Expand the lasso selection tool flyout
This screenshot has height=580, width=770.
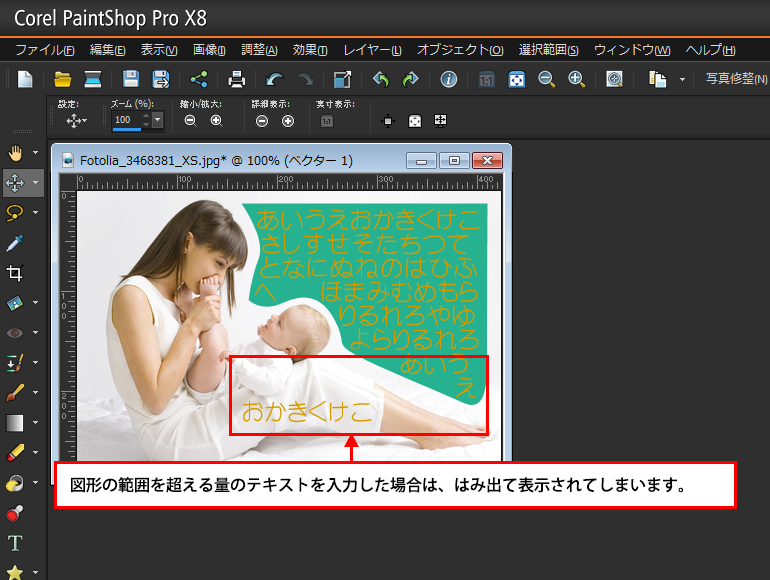click(35, 213)
